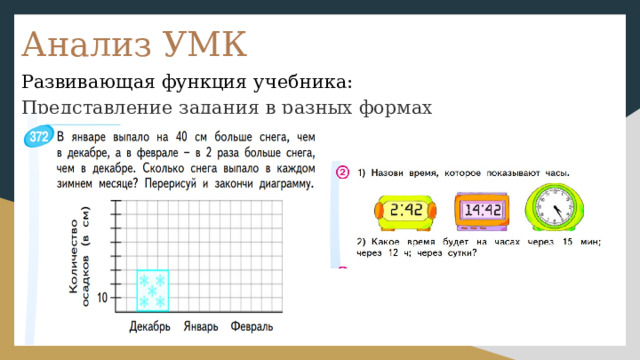The width and height of the screenshot is (640, 360).
Task: Click the 'Анализ УМК' slide title
Action: click(x=134, y=44)
